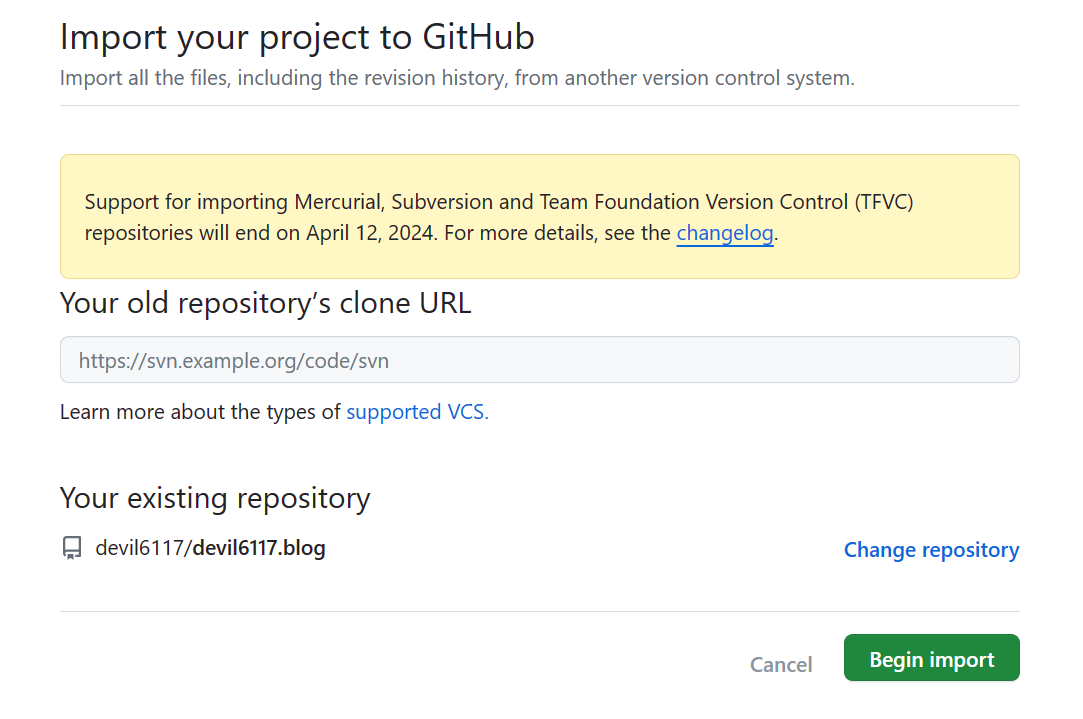
Task: Click the Your existing repository heading
Action: point(215,497)
